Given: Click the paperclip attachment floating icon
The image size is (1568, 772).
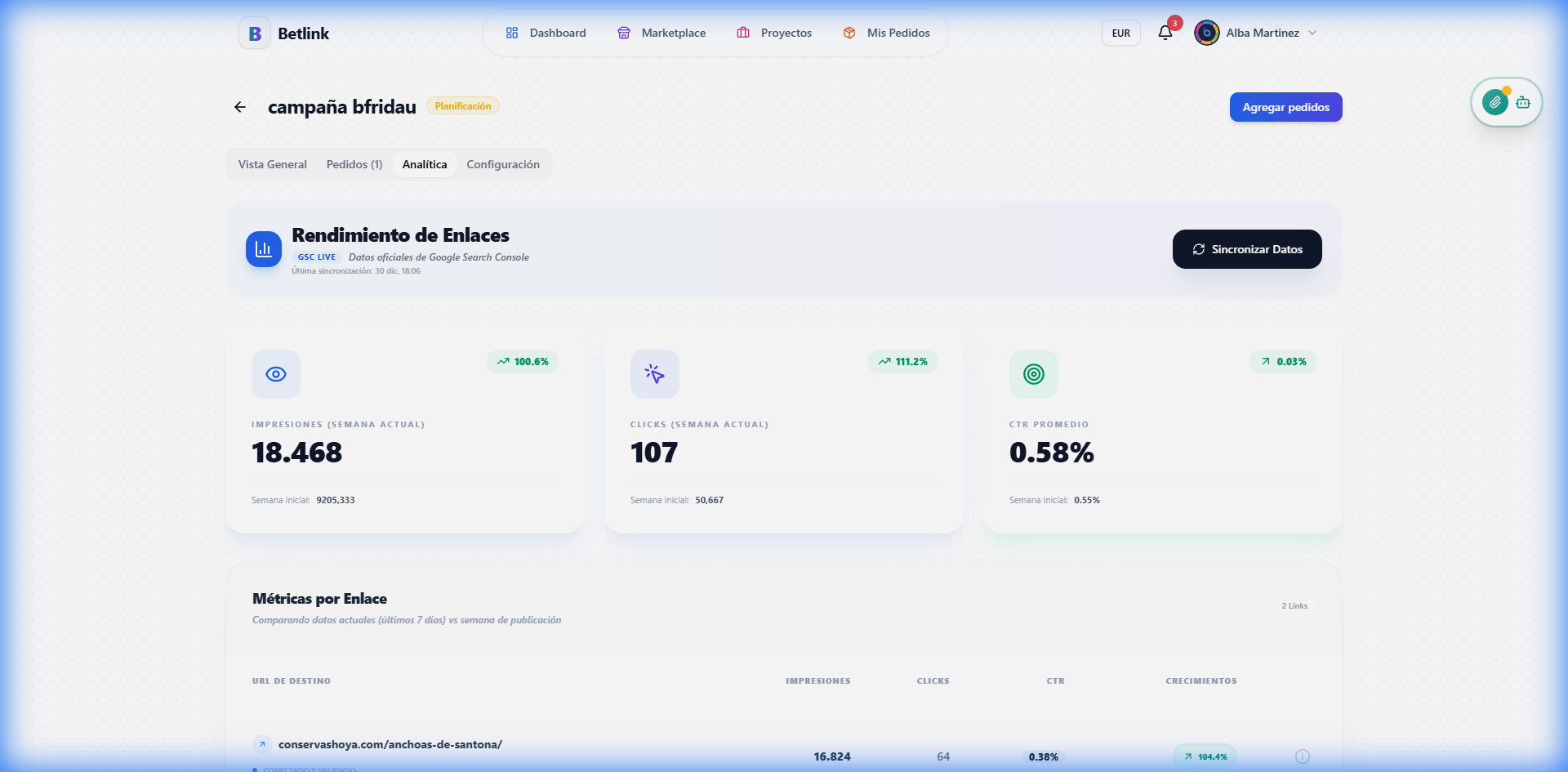Looking at the screenshot, I should coord(1494,102).
